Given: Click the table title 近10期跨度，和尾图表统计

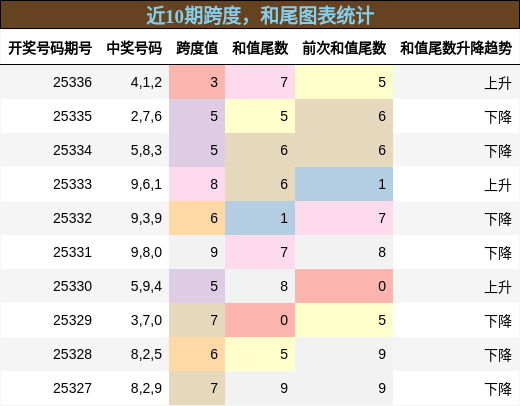Looking at the screenshot, I should point(260,15).
